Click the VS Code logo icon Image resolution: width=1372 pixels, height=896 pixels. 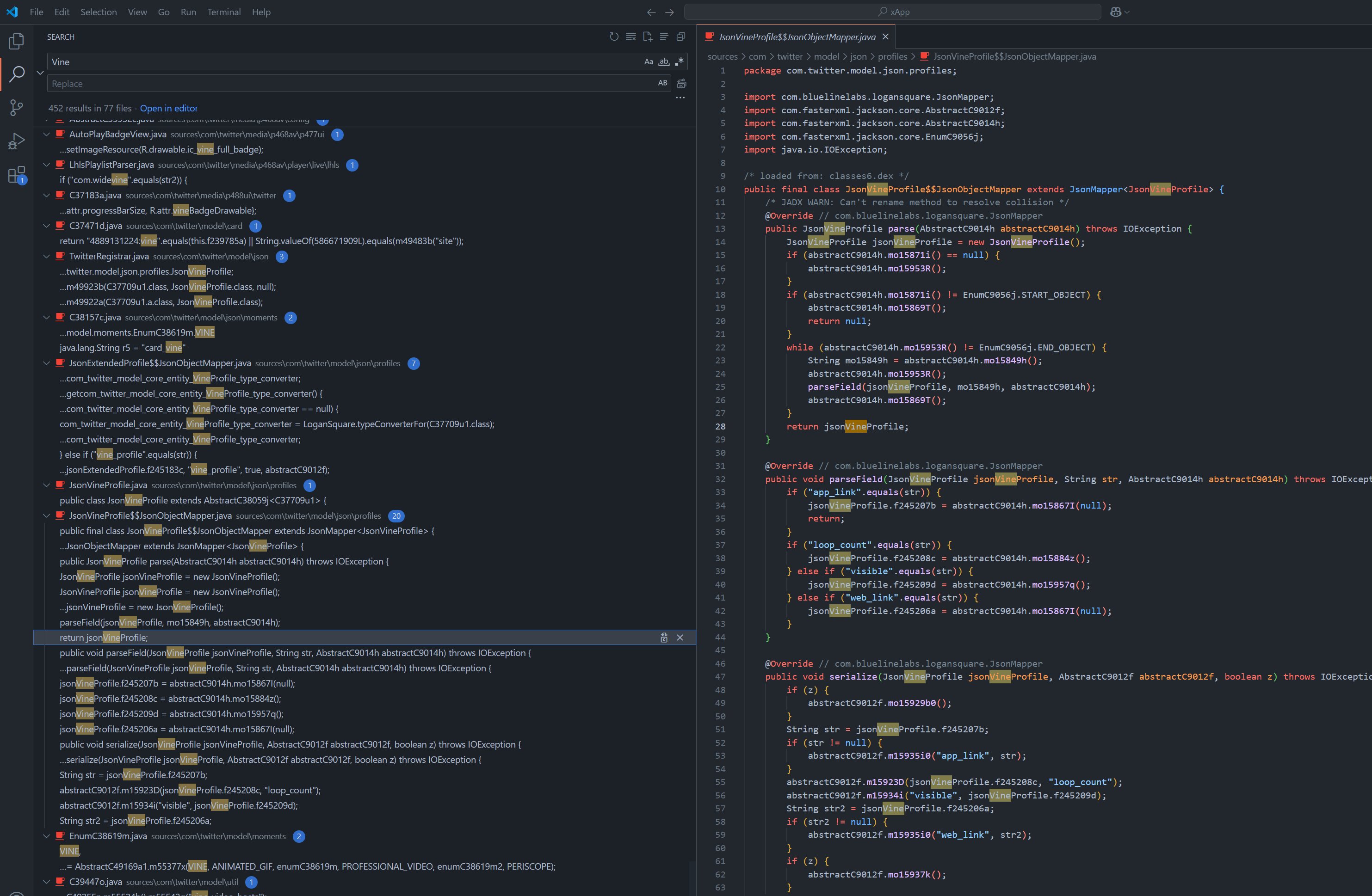coord(12,12)
